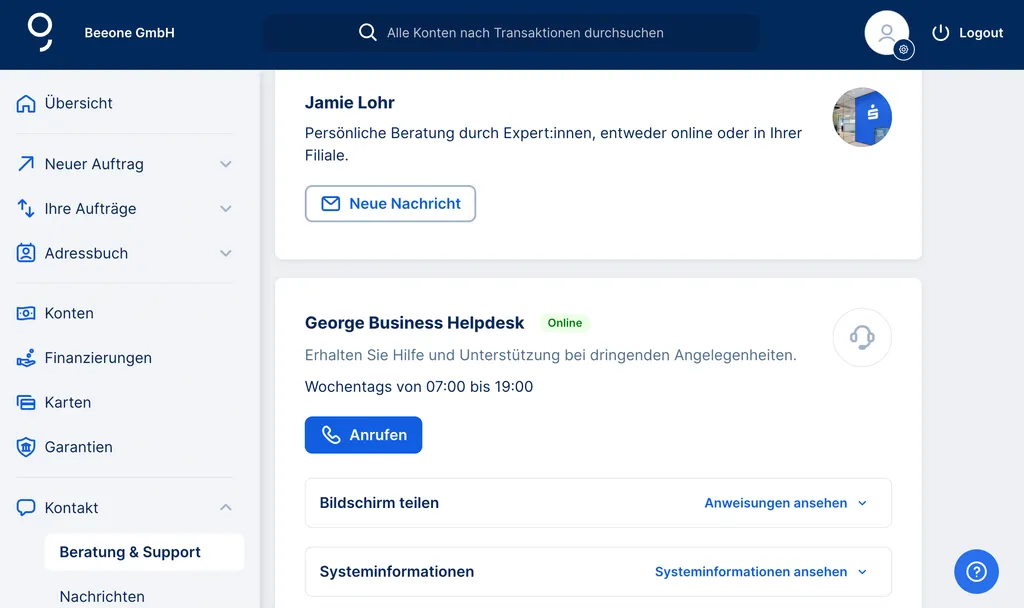Click the Konten icon in sidebar
The width and height of the screenshot is (1024, 608).
coord(26,313)
